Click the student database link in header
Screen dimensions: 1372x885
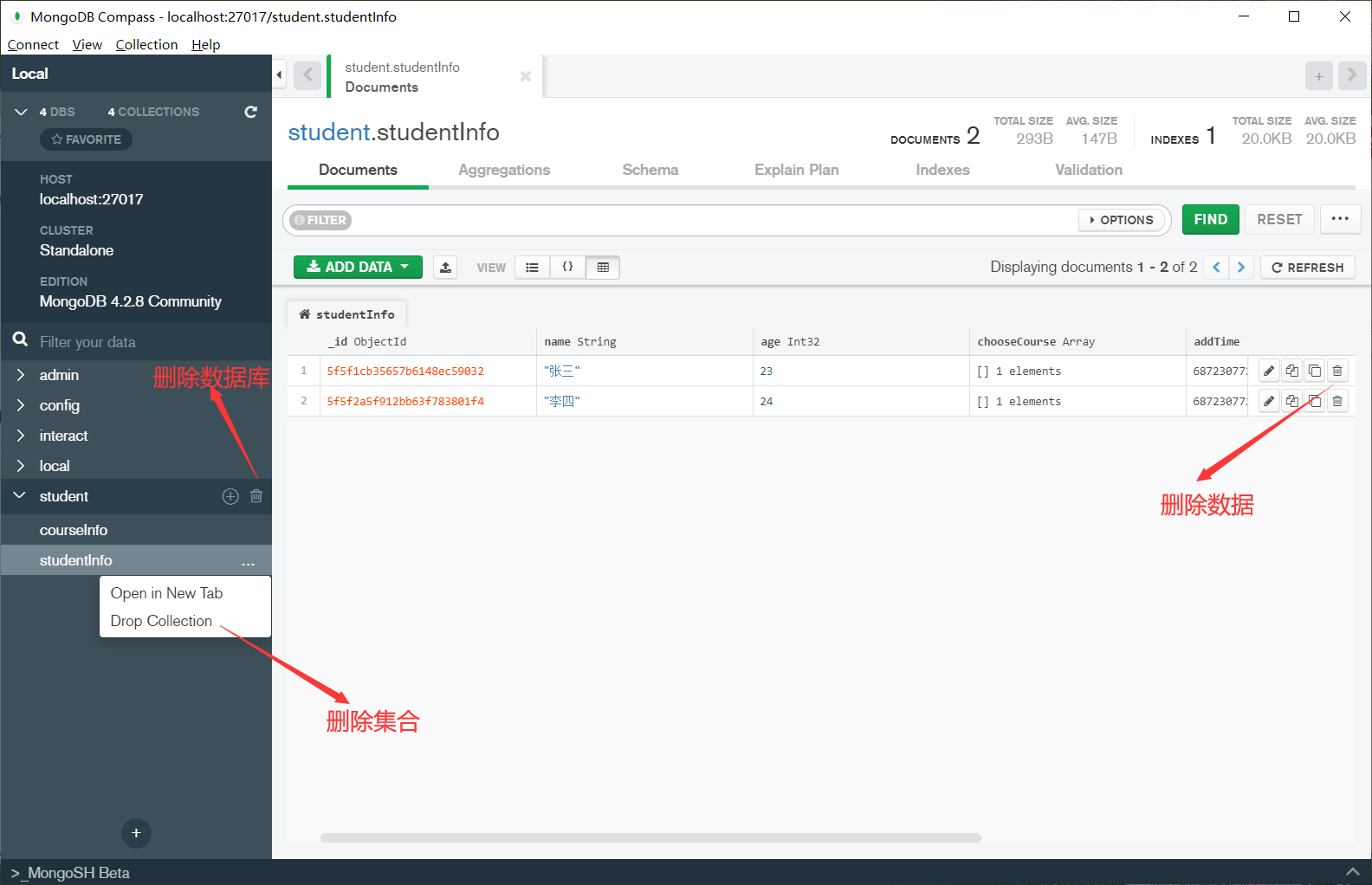[x=329, y=132]
